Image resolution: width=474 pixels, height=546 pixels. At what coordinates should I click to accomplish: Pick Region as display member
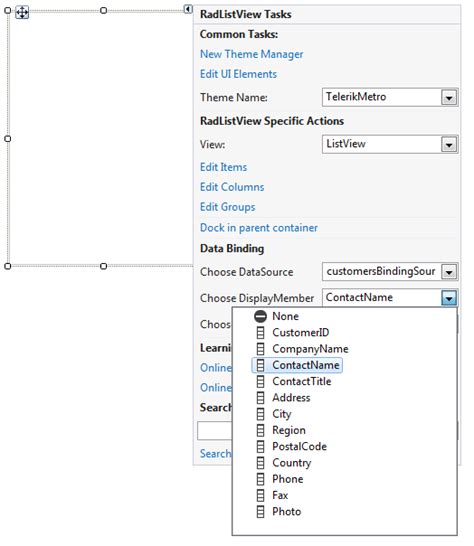coord(289,430)
